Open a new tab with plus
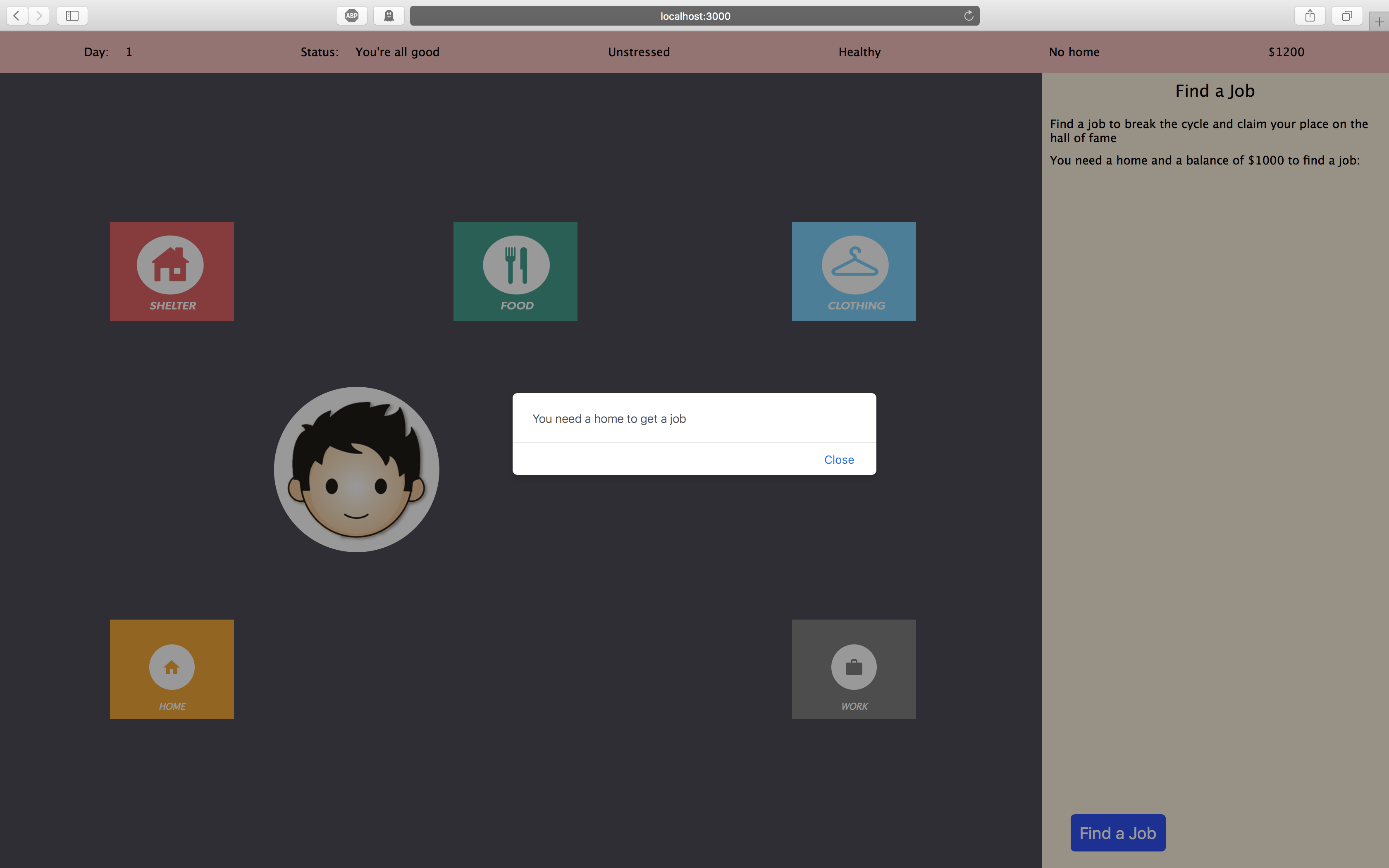This screenshot has width=1389, height=868. click(x=1379, y=22)
